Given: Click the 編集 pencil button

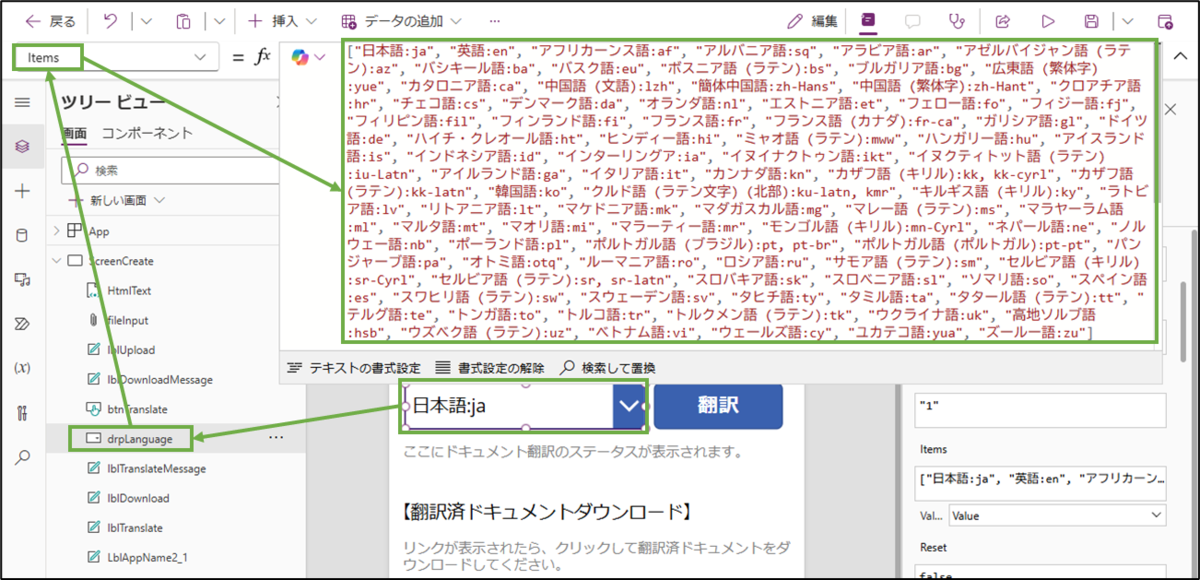Looking at the screenshot, I should pos(812,20).
